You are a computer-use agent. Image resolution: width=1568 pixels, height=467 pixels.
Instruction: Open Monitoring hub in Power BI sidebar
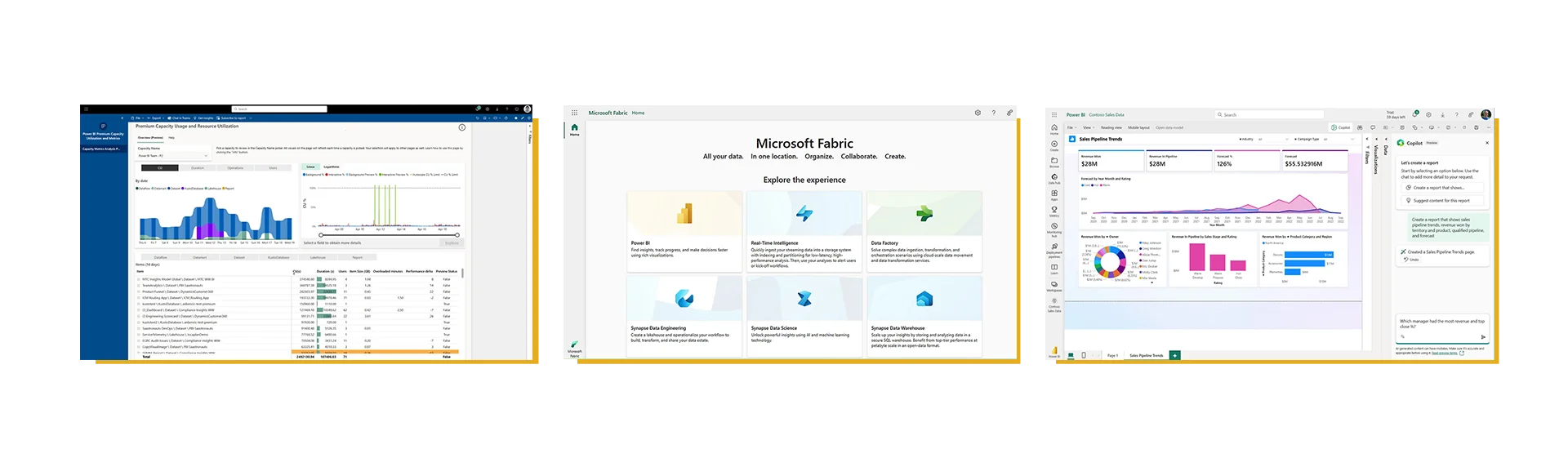coord(1054,229)
